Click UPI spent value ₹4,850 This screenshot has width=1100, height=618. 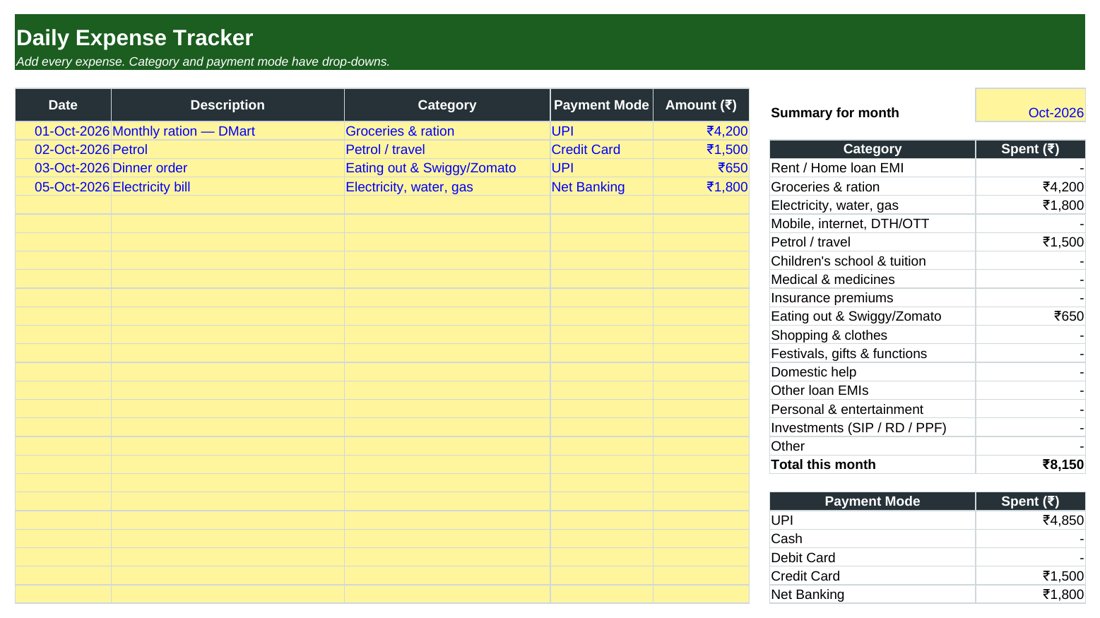click(x=1063, y=520)
